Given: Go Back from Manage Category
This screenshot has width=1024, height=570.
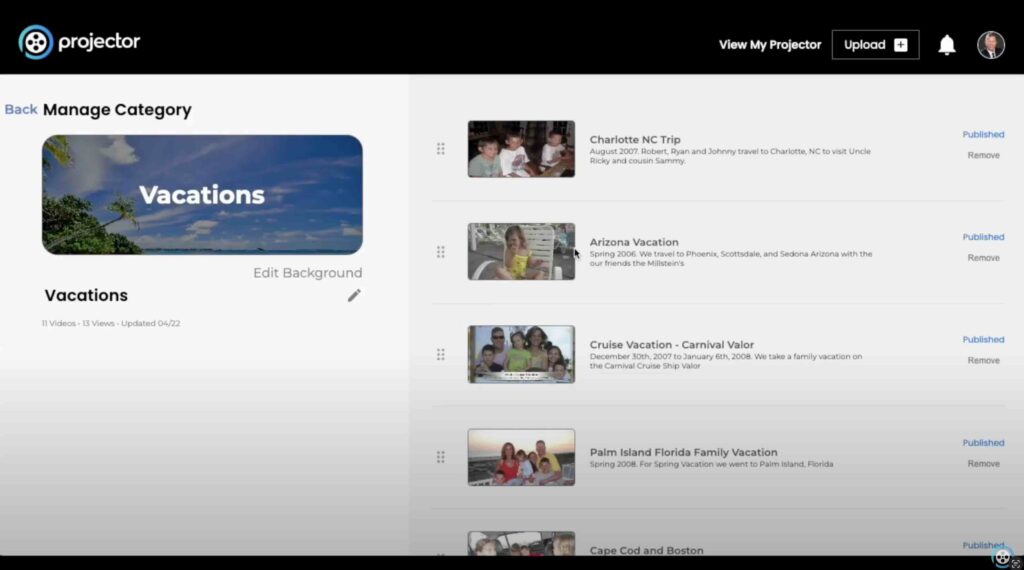Looking at the screenshot, I should tap(21, 110).
